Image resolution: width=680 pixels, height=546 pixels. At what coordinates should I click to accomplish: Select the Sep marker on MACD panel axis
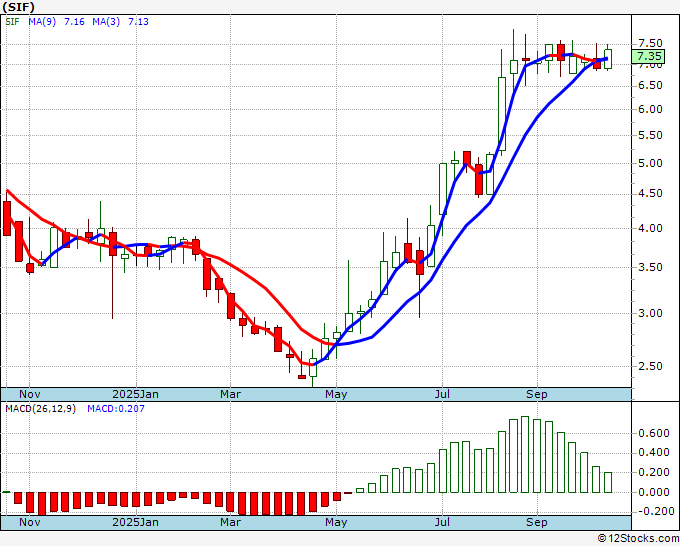(537, 522)
